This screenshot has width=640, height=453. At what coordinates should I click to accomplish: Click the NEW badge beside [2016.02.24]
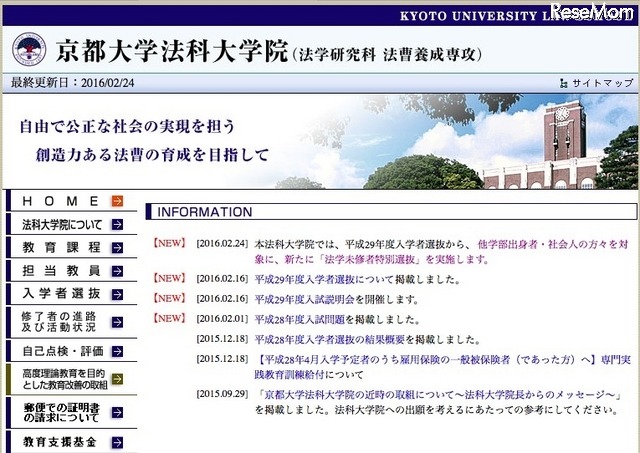[169, 244]
